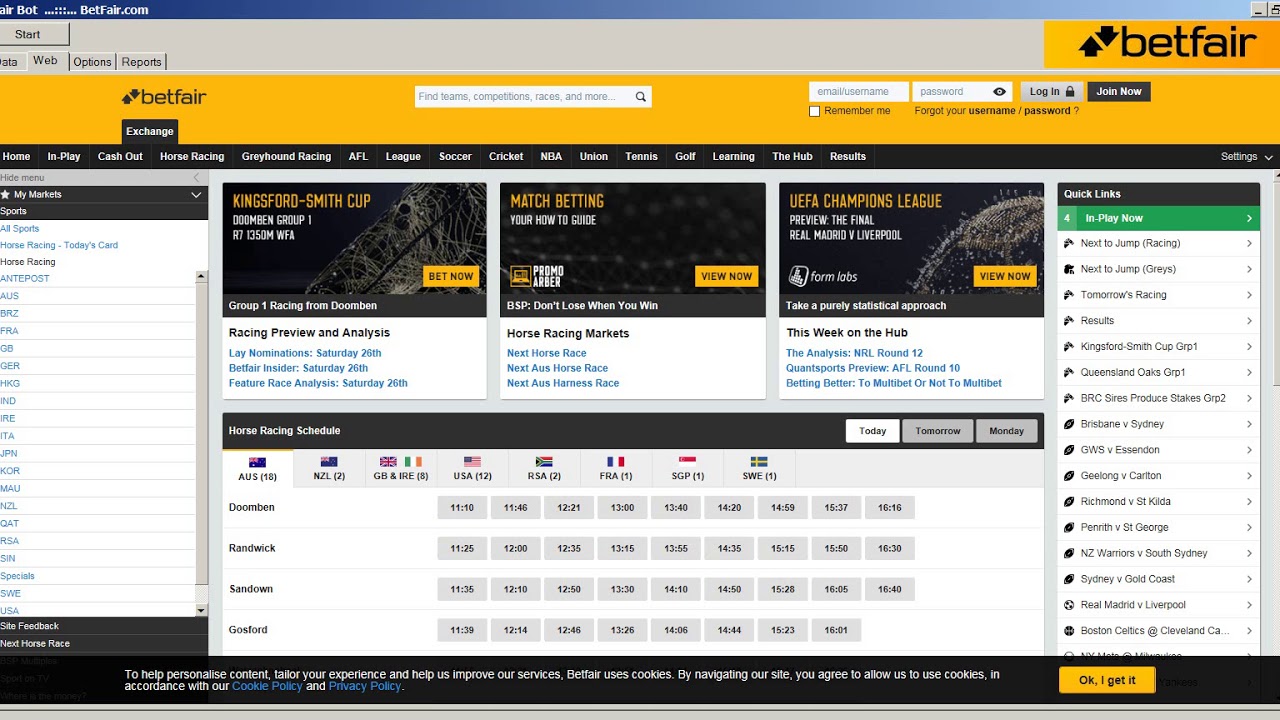
Task: Toggle password visibility eye icon
Action: pyautogui.click(x=999, y=92)
